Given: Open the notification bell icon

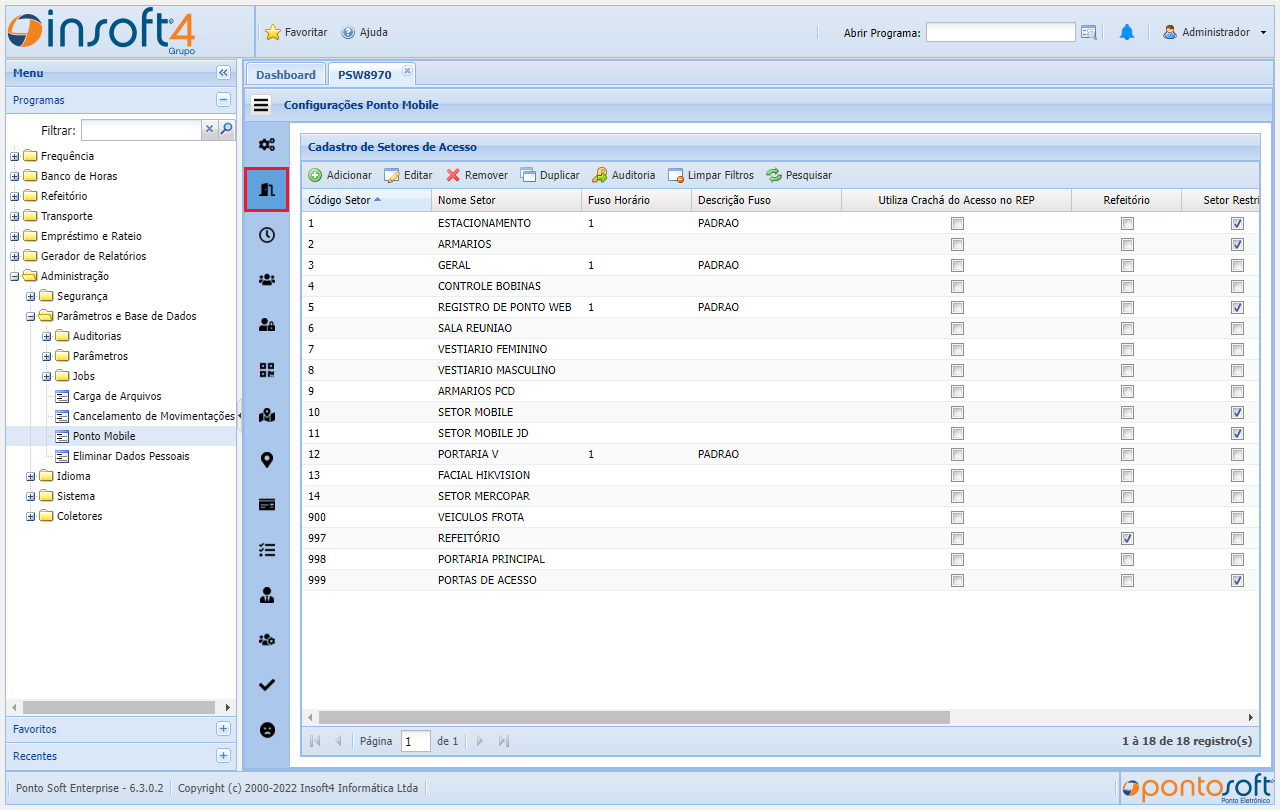Looking at the screenshot, I should click(x=1127, y=33).
